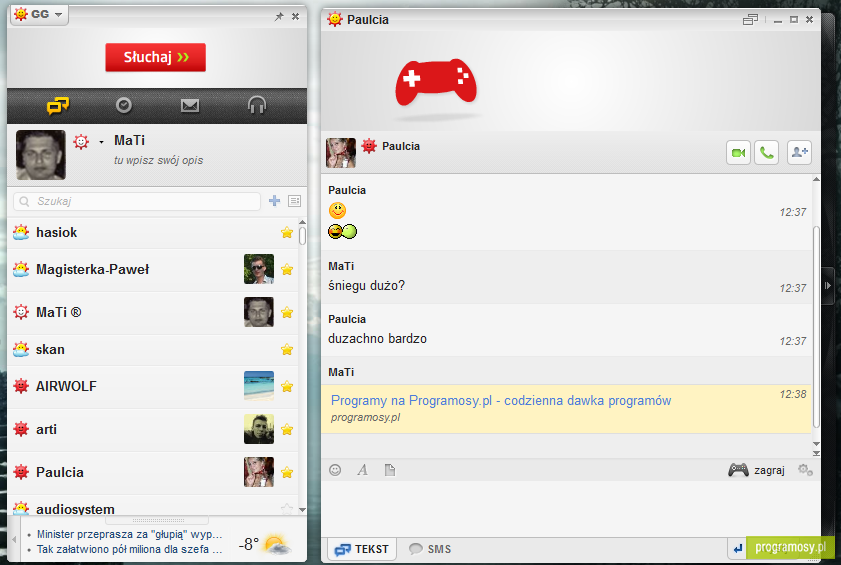Open the Programosy.pl link in chat

click(501, 400)
